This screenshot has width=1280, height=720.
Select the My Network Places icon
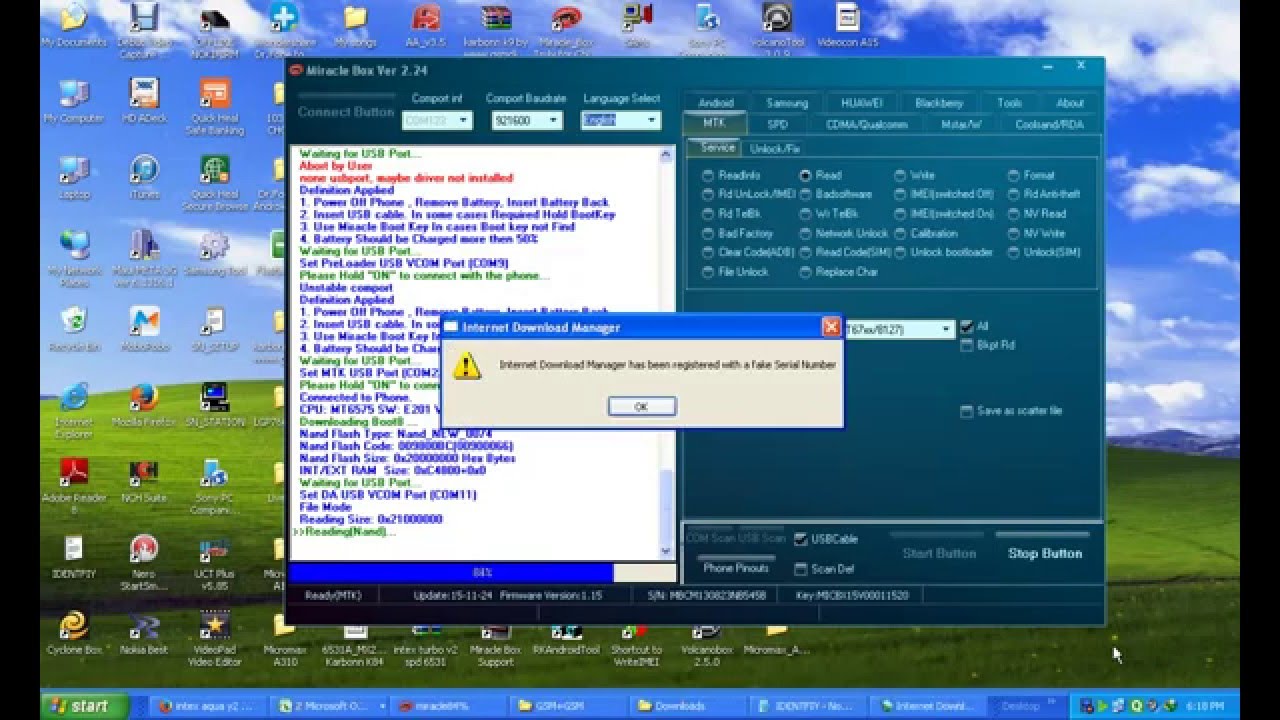[x=74, y=258]
